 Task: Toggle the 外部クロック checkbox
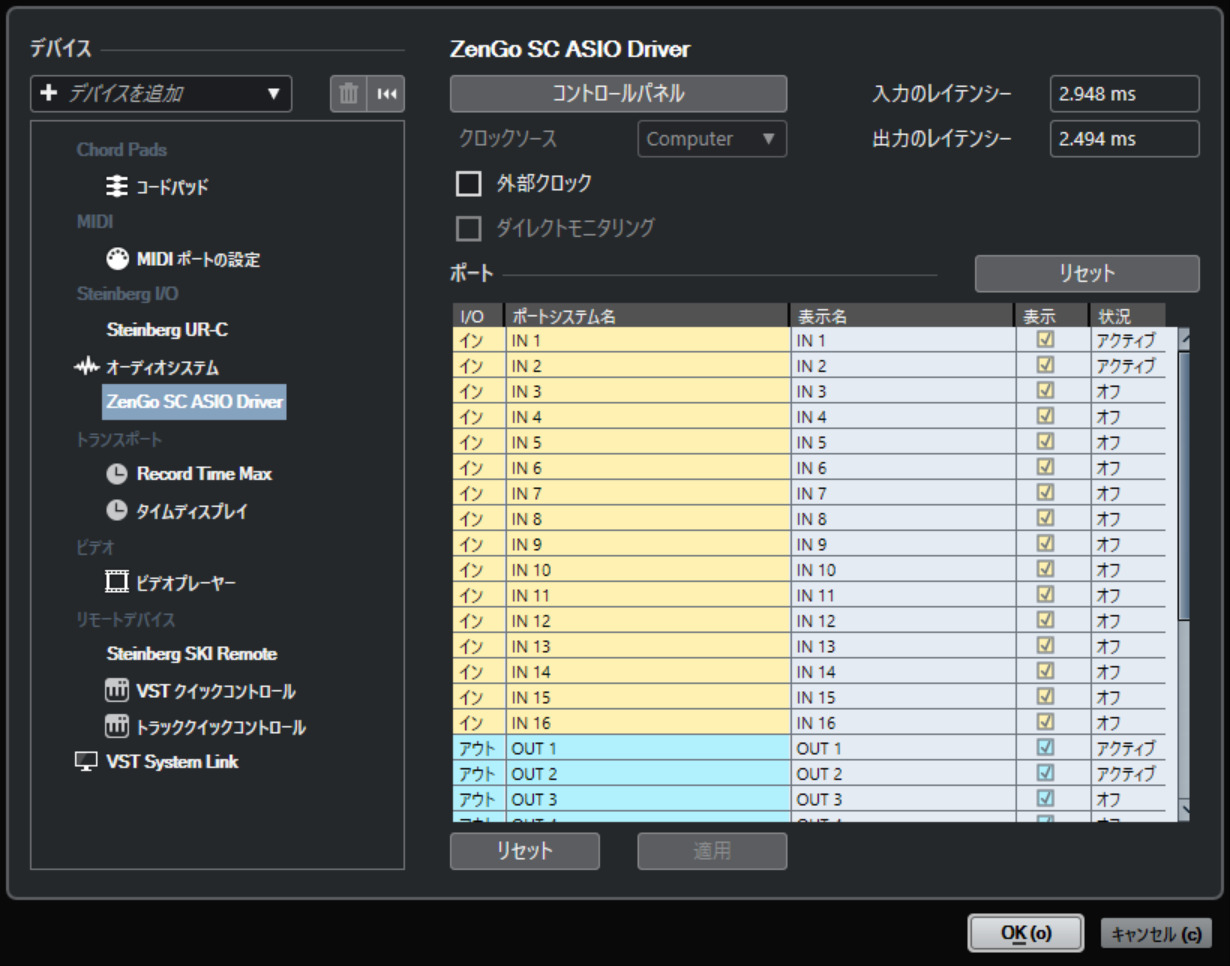[468, 184]
